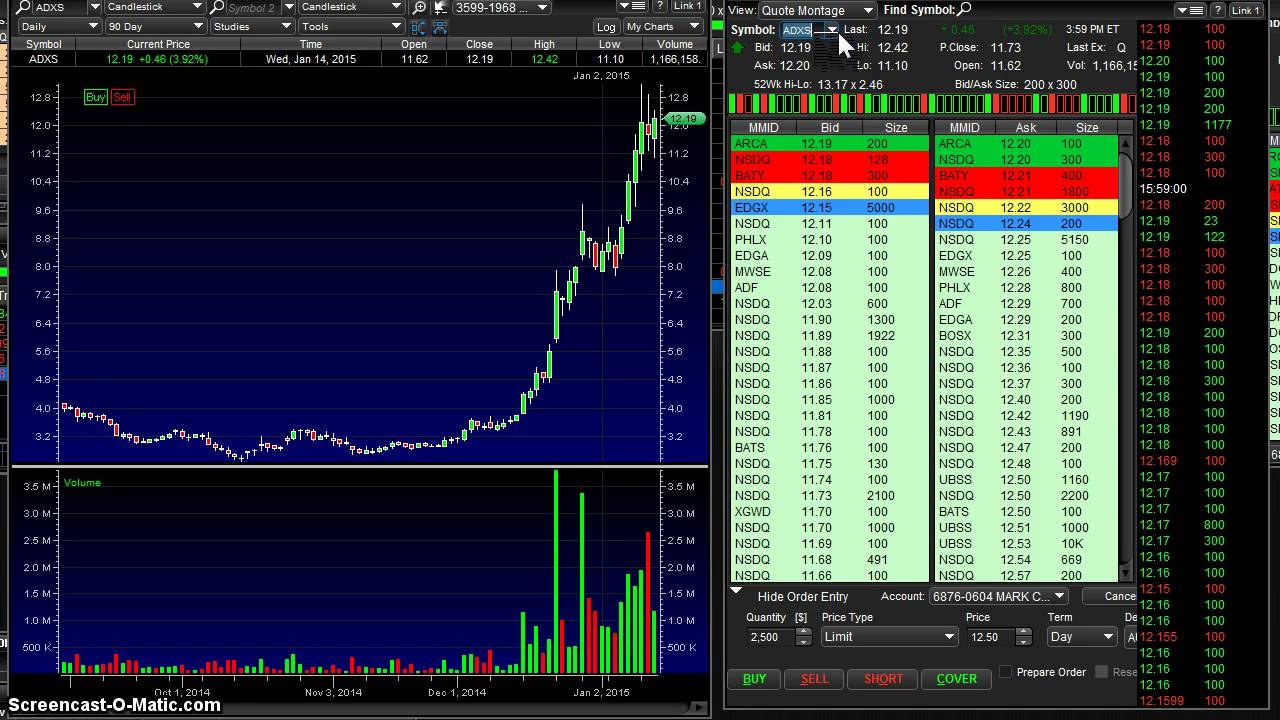Toggle the Log scale button

(606, 27)
